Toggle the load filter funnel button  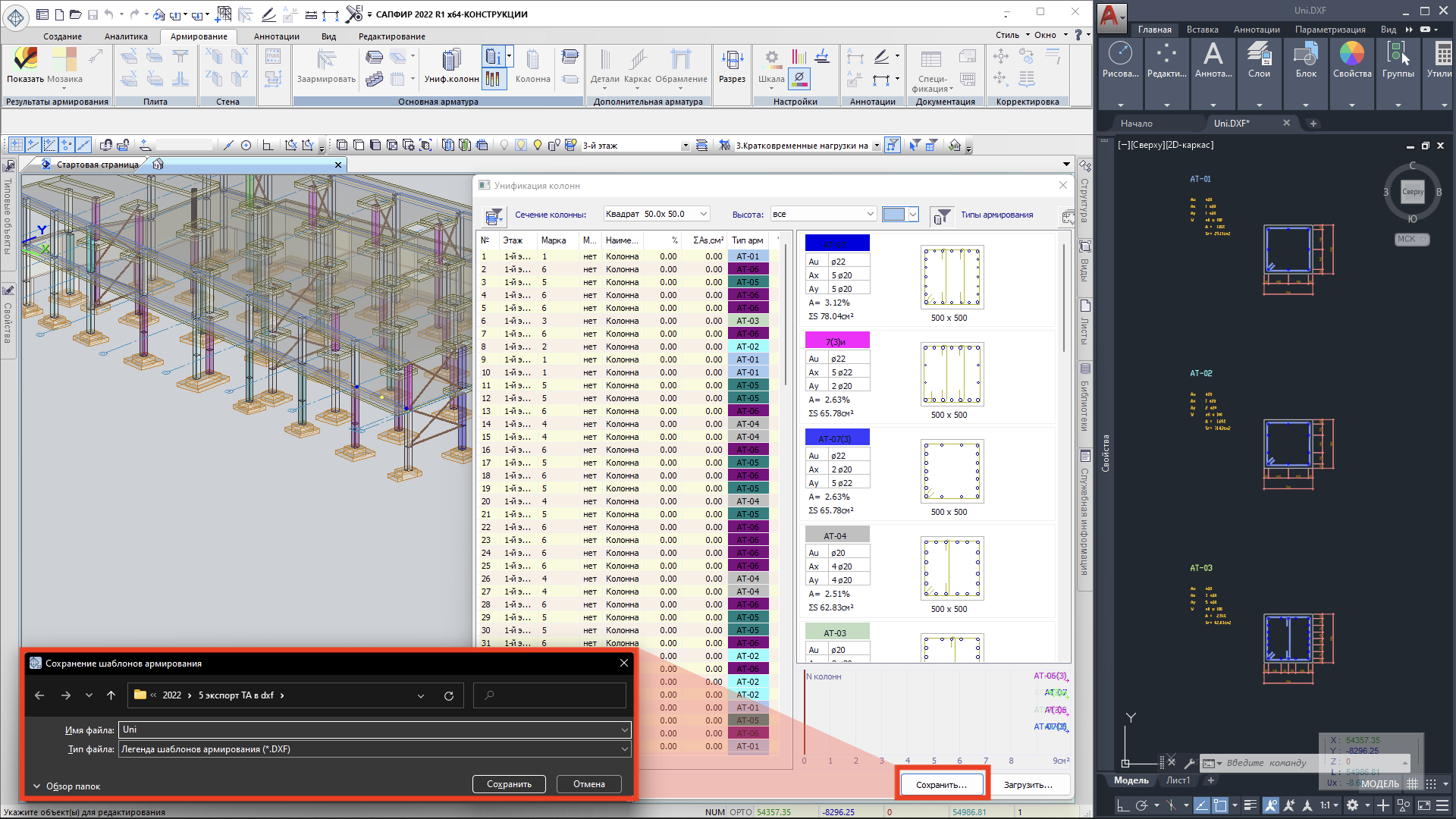coord(893,145)
